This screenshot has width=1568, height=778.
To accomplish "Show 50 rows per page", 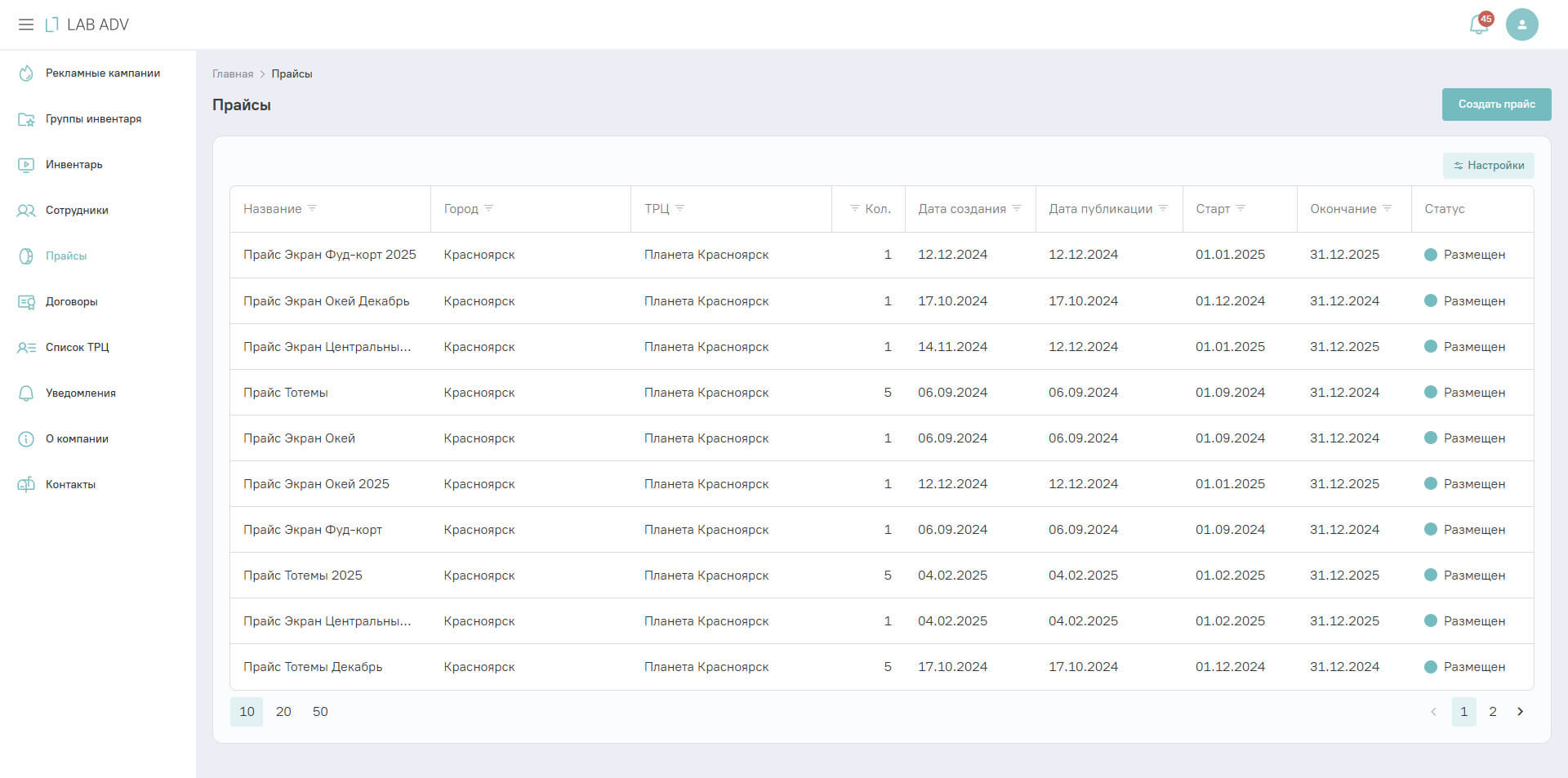I will [320, 712].
